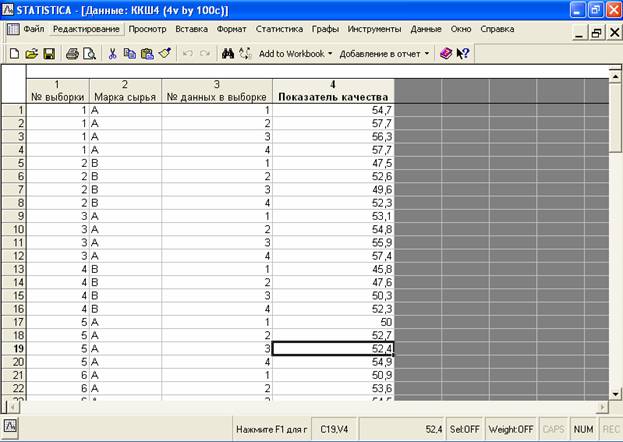Click the CAPS status bar indicator
The width and height of the screenshot is (623, 442).
pos(553,429)
